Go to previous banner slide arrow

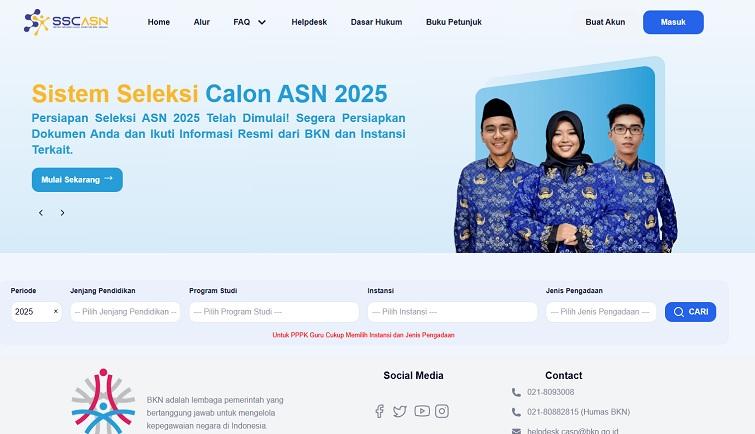pos(41,212)
